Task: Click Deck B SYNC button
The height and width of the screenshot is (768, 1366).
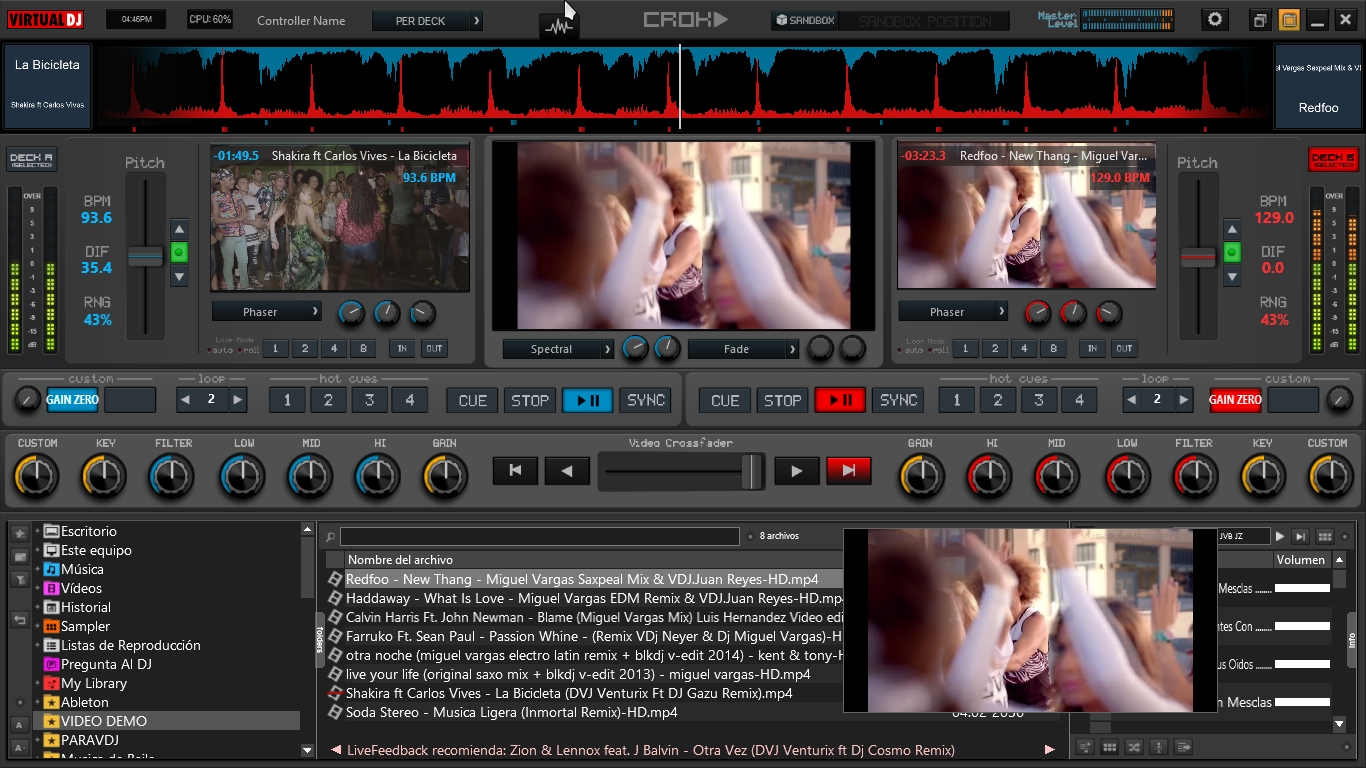Action: pyautogui.click(x=898, y=400)
